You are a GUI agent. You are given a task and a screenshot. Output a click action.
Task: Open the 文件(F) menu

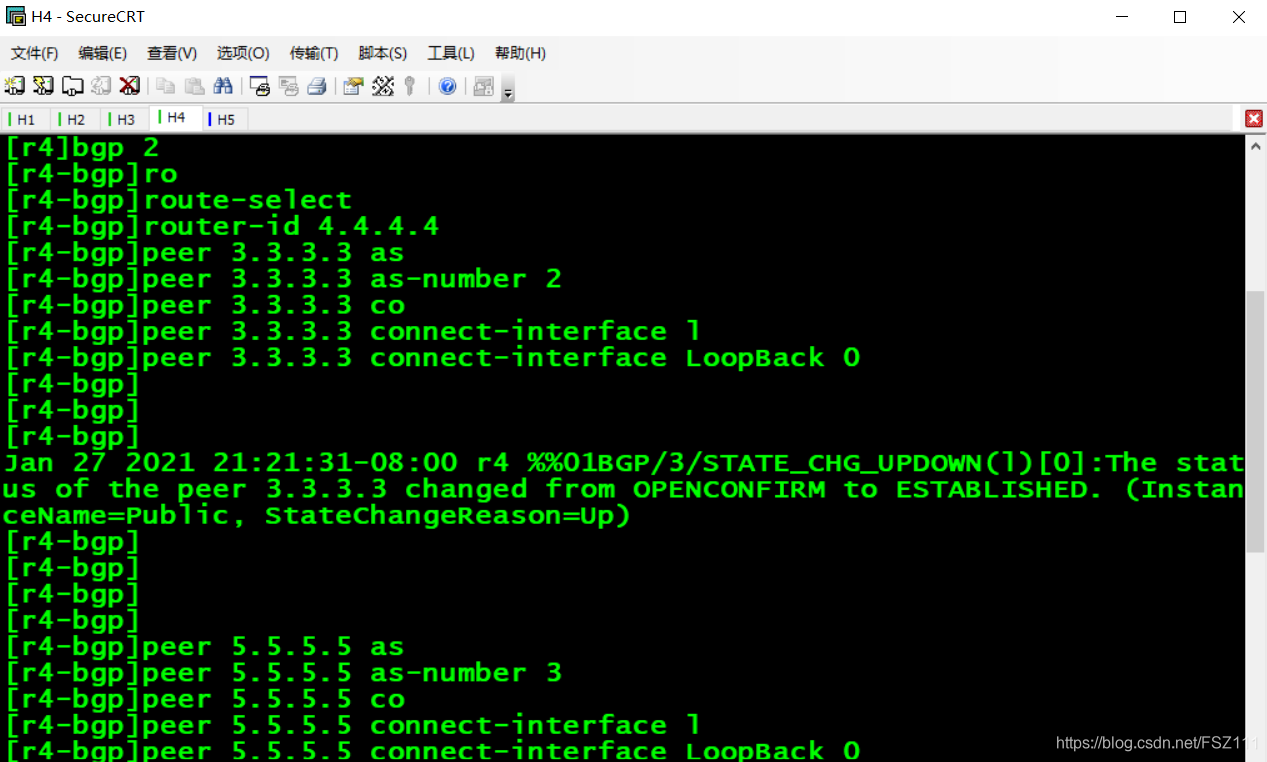34,53
